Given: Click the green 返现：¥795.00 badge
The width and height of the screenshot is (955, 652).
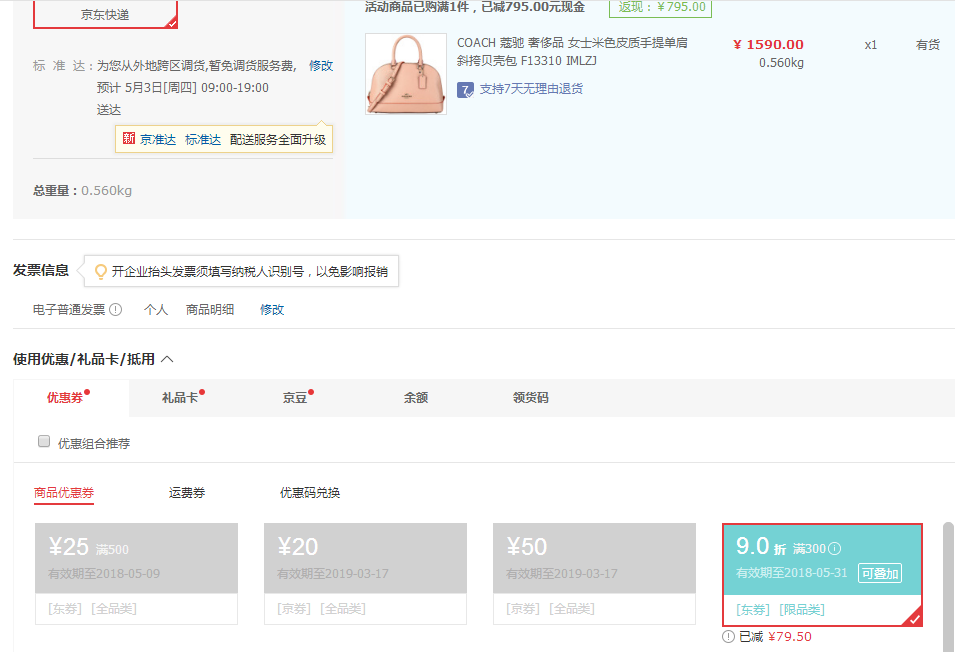Looking at the screenshot, I should (661, 7).
